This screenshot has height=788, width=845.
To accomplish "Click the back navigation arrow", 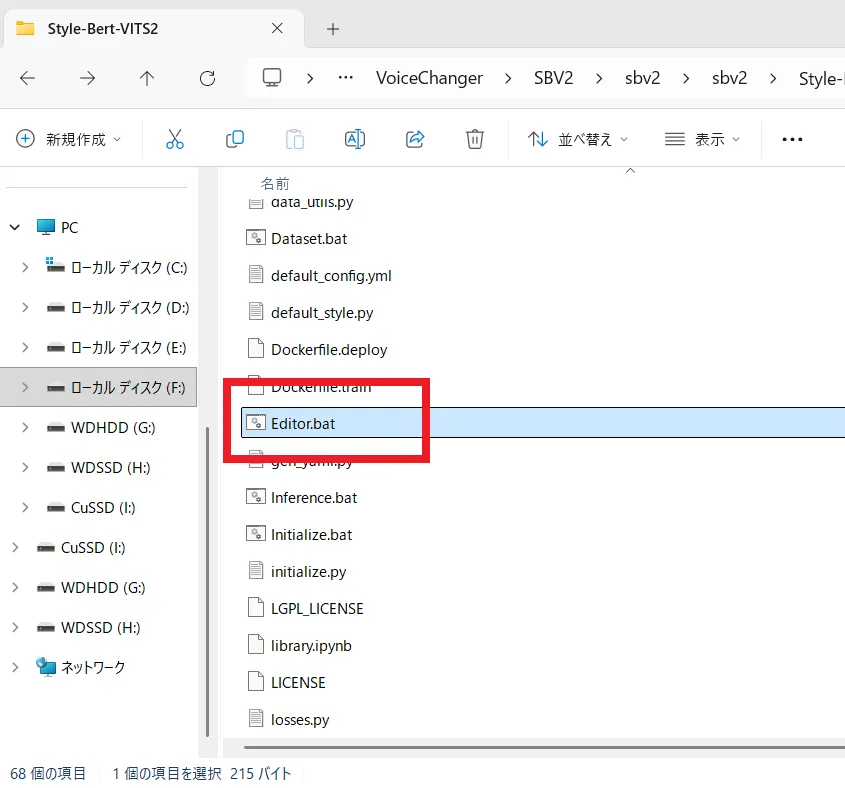I will tap(28, 78).
